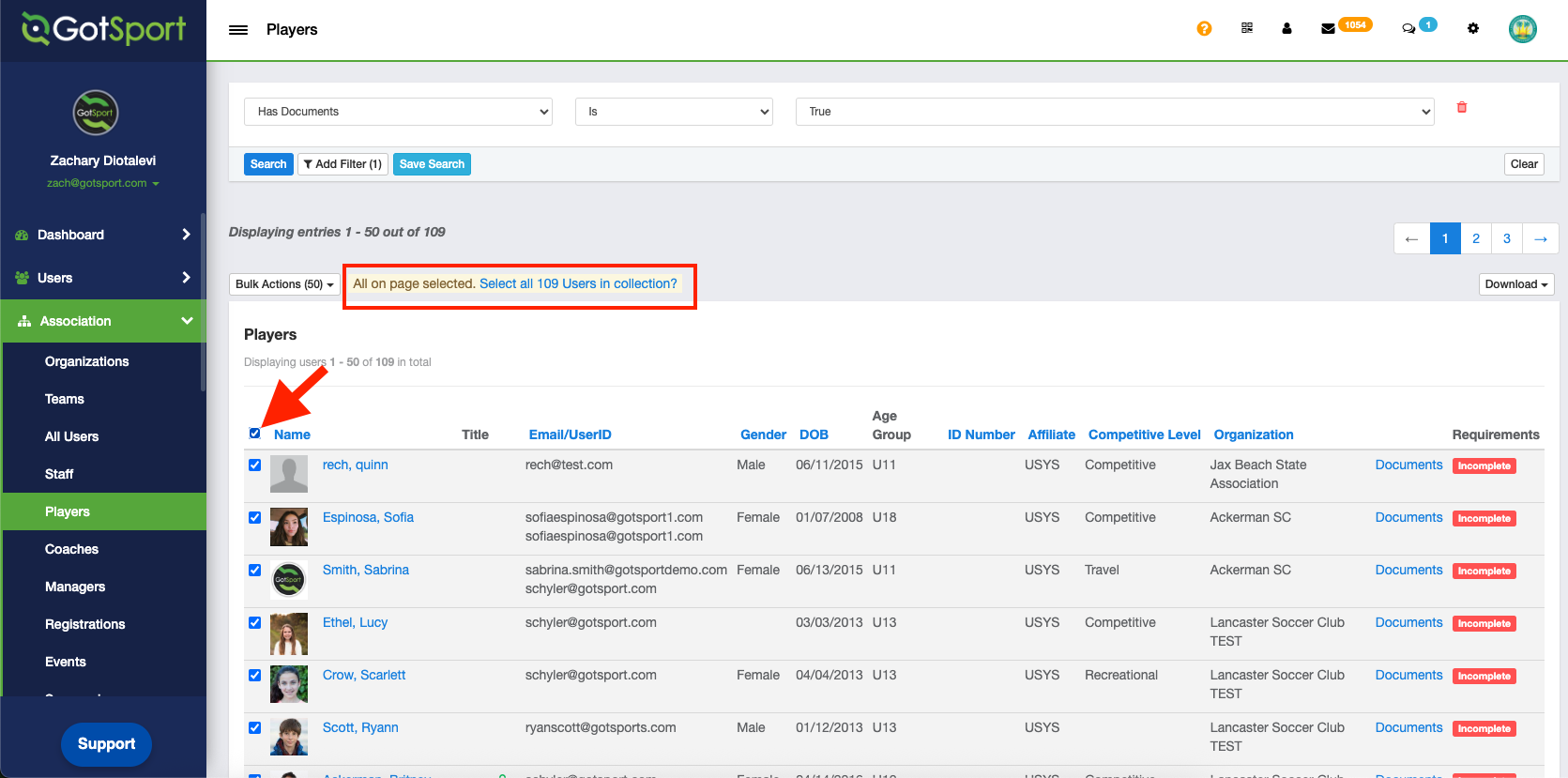Deselect the checkbox for Ethel, Lucy
1568x778 pixels.
pyautogui.click(x=255, y=623)
